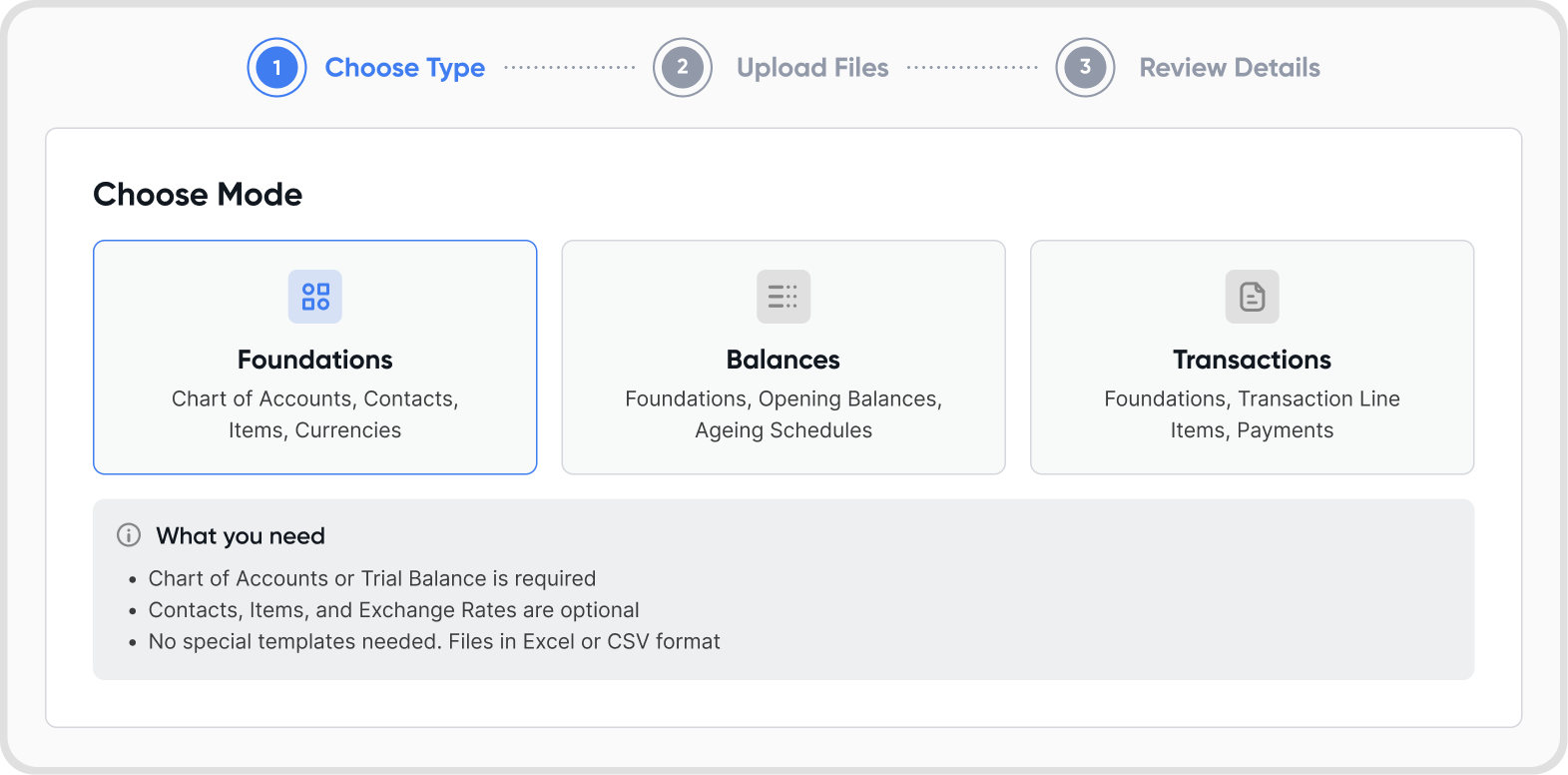Select the Foundations mode title

[315, 360]
